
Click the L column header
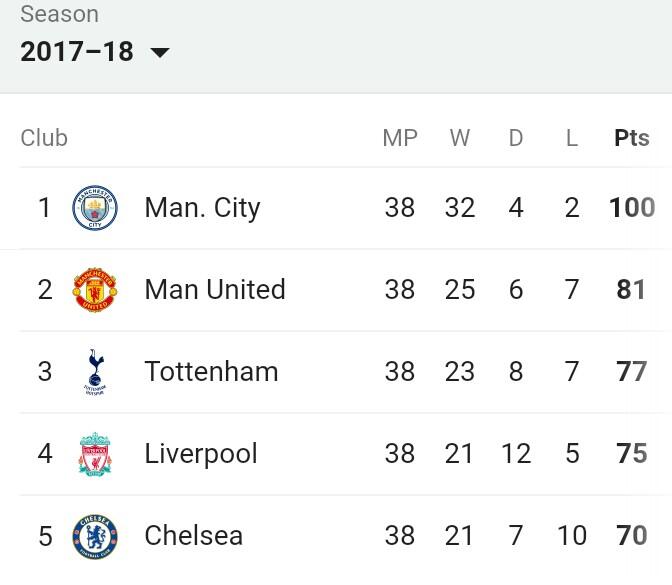coord(572,138)
